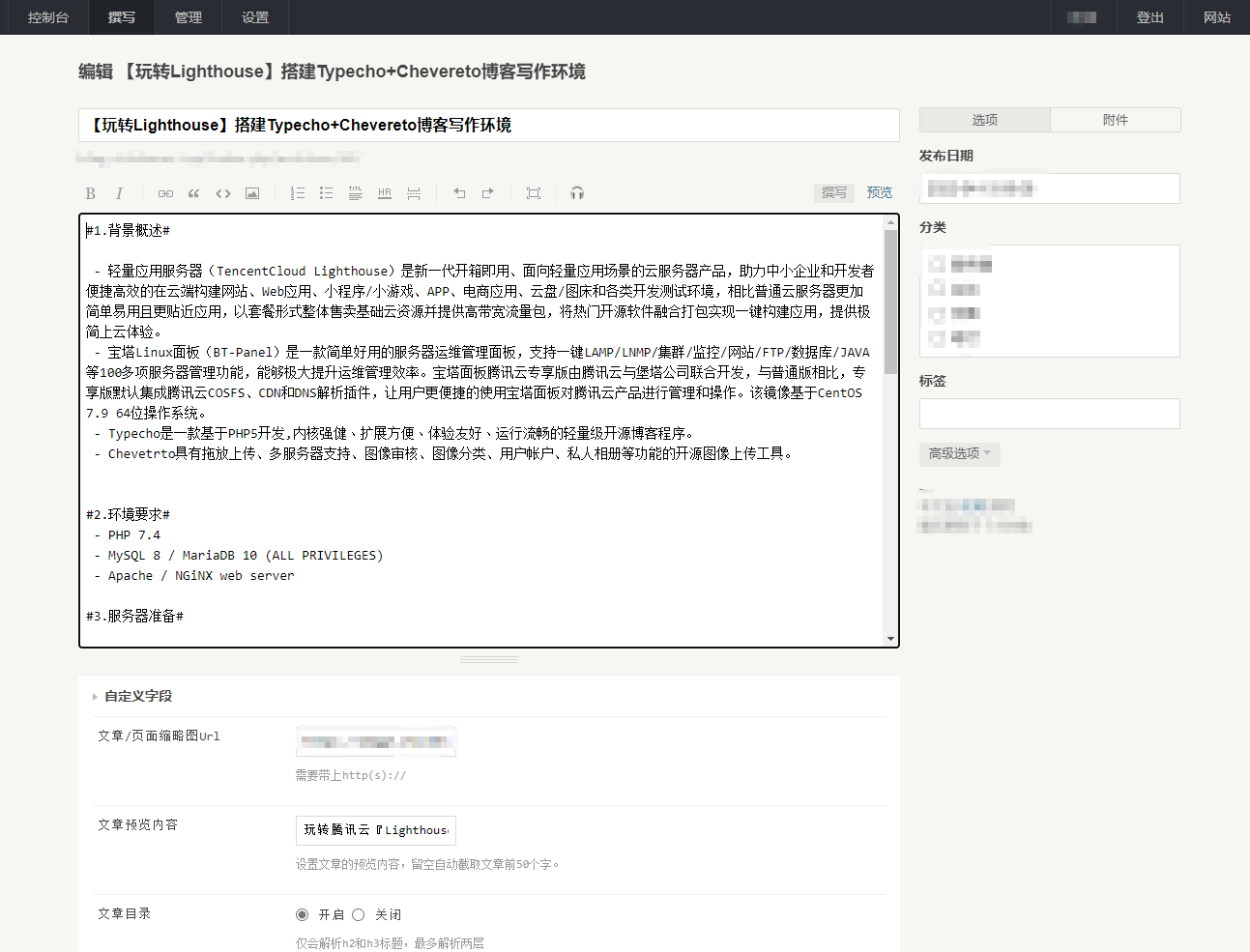Select 关闭 for 文章目录
This screenshot has height=952, width=1250.
(359, 914)
